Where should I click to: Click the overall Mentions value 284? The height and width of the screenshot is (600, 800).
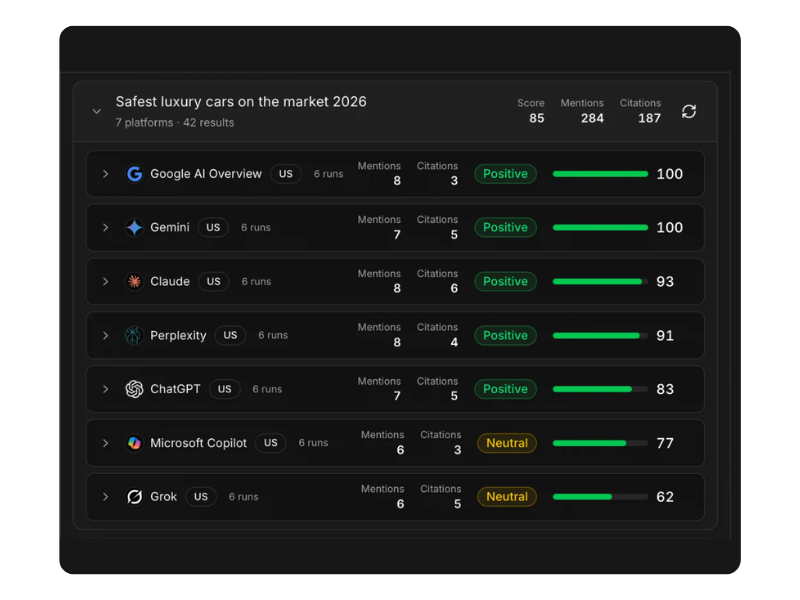coord(592,118)
